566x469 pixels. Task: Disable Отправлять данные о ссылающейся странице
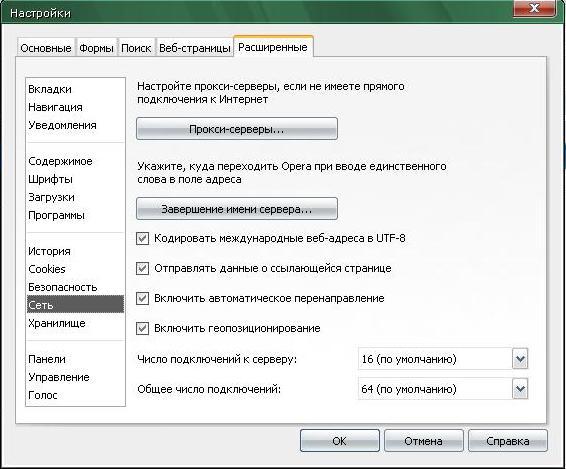(x=143, y=269)
